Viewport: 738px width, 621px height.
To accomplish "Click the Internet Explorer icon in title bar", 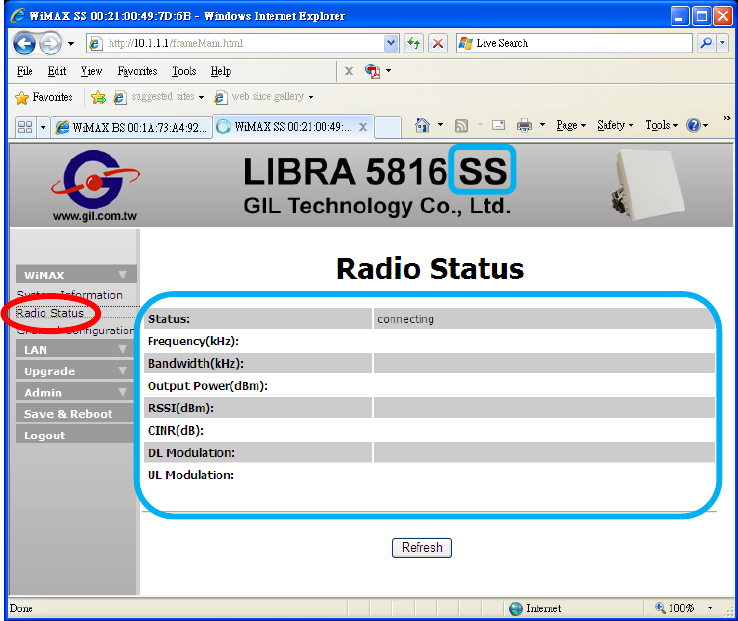I will coord(18,16).
